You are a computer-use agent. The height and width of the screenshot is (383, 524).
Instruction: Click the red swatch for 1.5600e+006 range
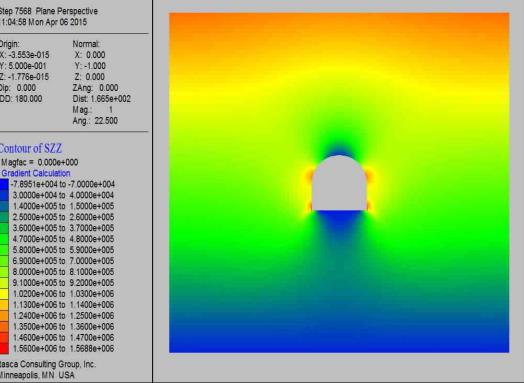click(x=4, y=349)
